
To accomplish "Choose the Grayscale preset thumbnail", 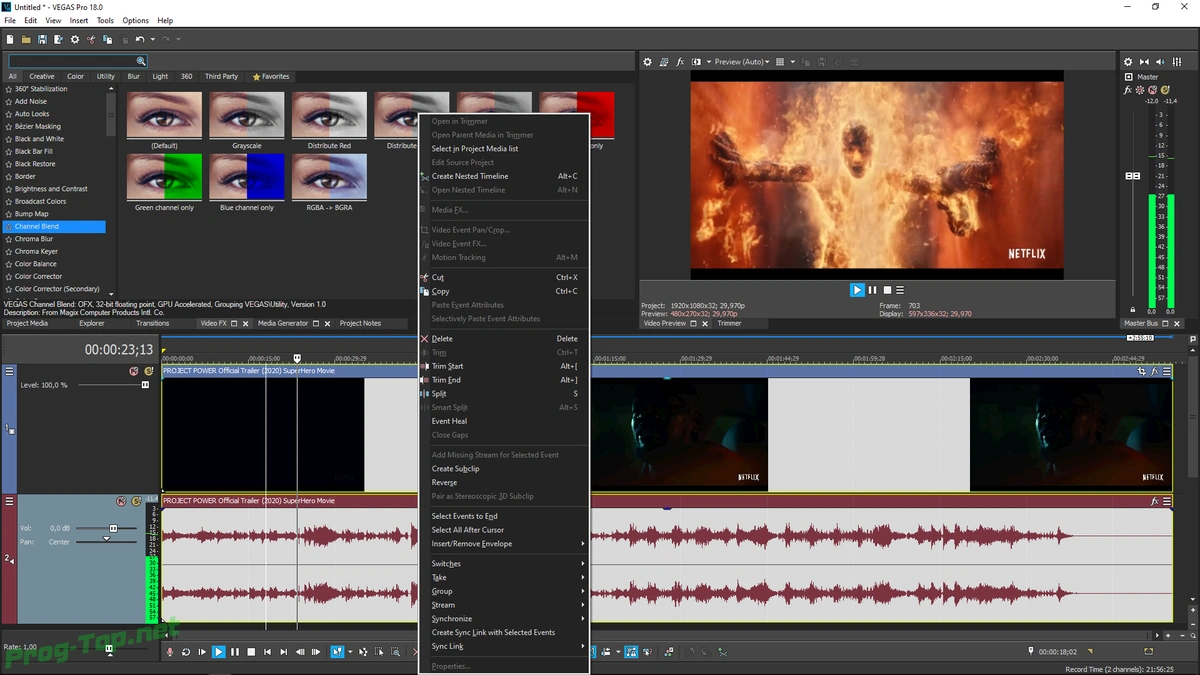I will point(247,115).
